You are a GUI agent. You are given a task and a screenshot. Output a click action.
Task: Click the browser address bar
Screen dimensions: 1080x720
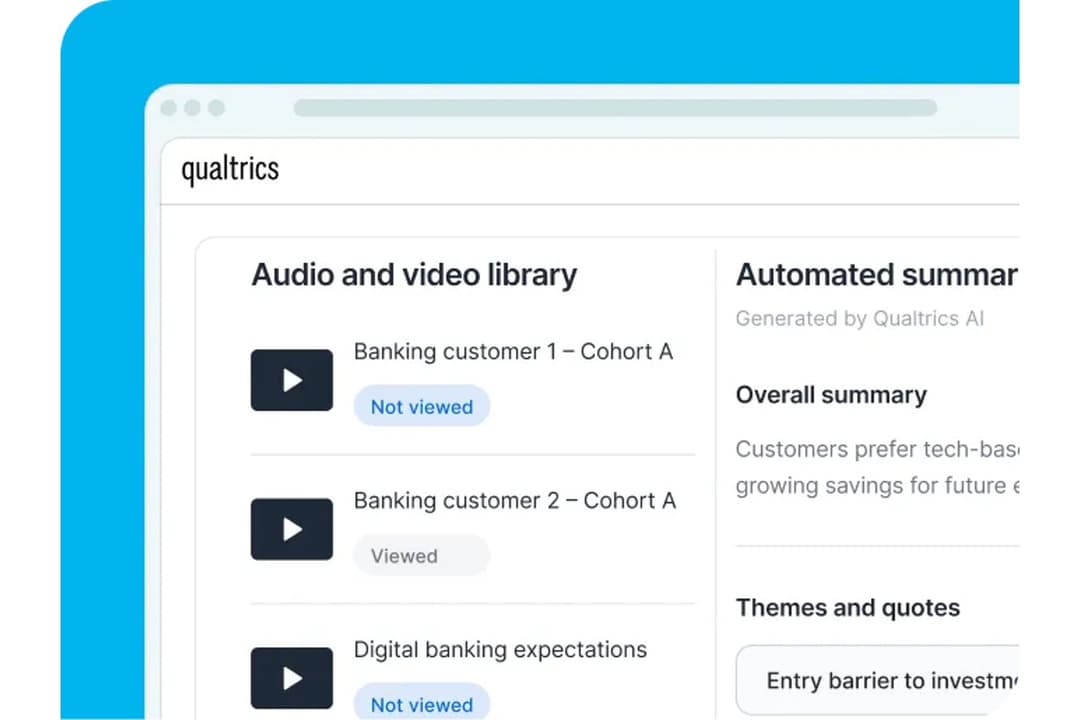click(x=615, y=107)
